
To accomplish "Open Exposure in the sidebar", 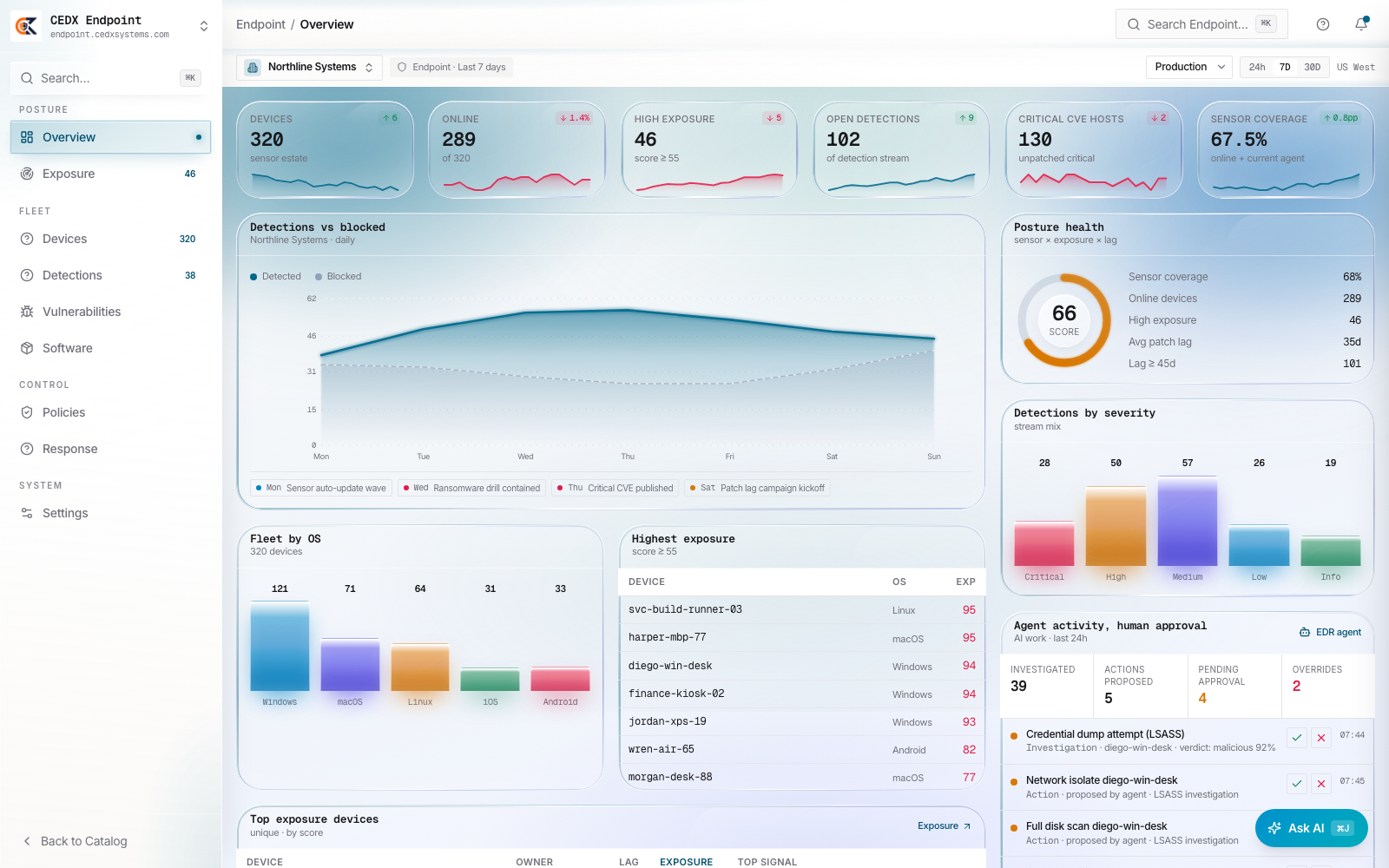I will 110,174.
